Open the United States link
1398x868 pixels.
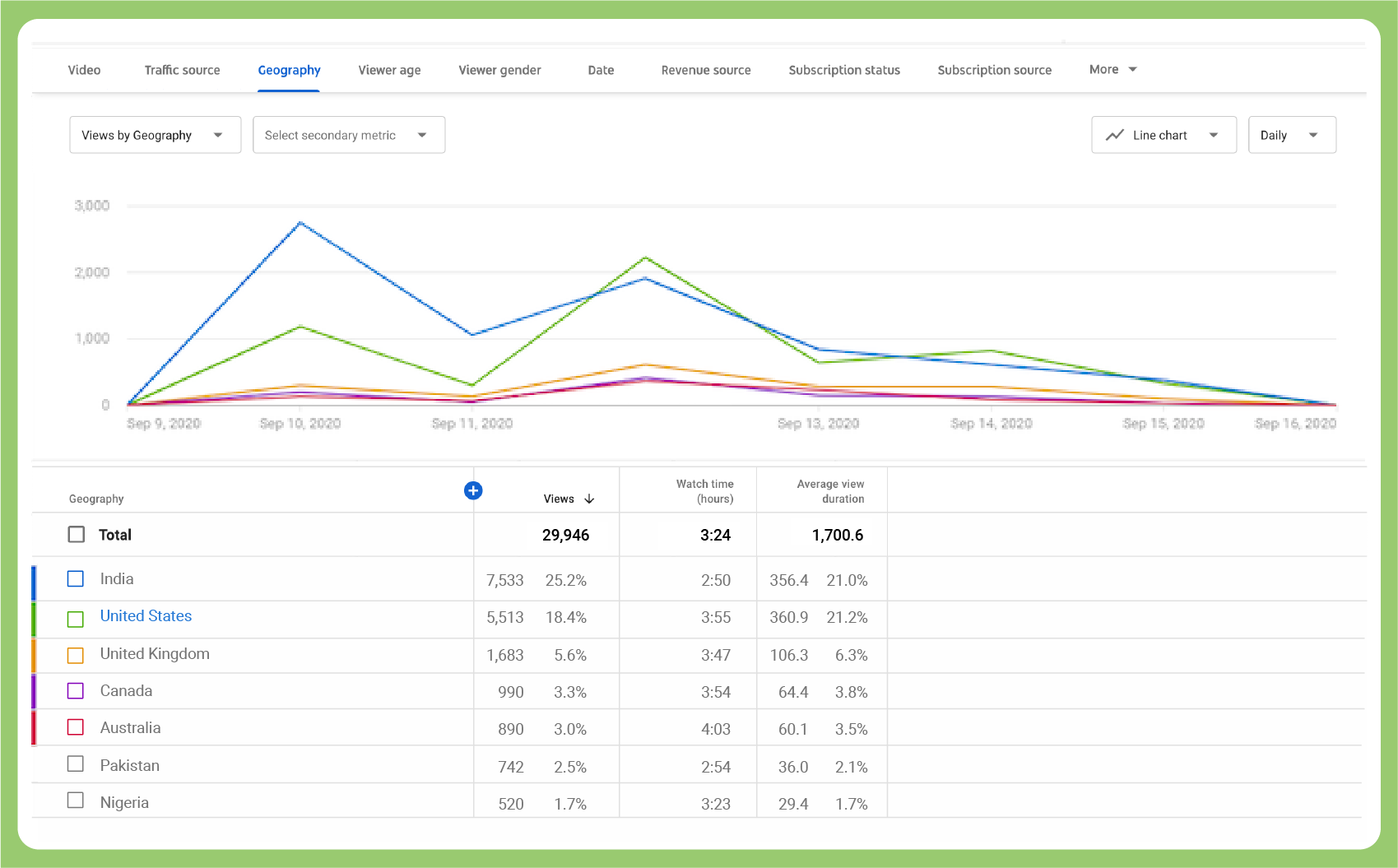146,616
